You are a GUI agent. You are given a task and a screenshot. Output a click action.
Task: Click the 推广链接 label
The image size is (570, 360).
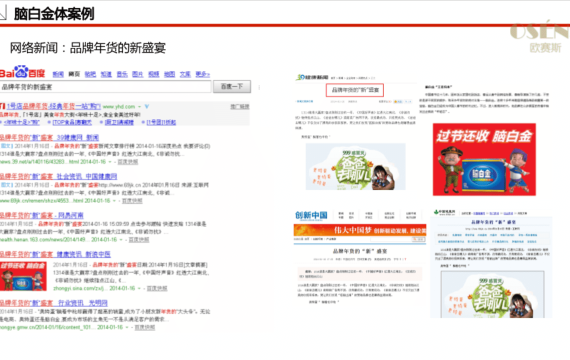(x=240, y=107)
